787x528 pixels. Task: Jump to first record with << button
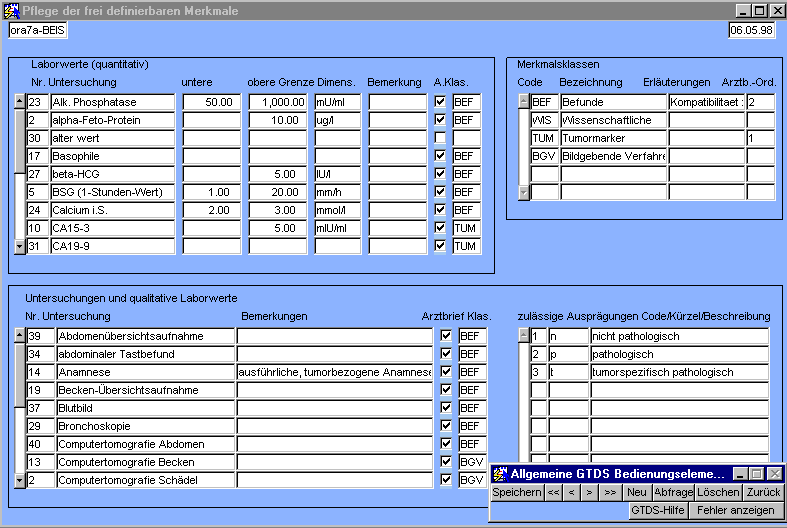(553, 492)
